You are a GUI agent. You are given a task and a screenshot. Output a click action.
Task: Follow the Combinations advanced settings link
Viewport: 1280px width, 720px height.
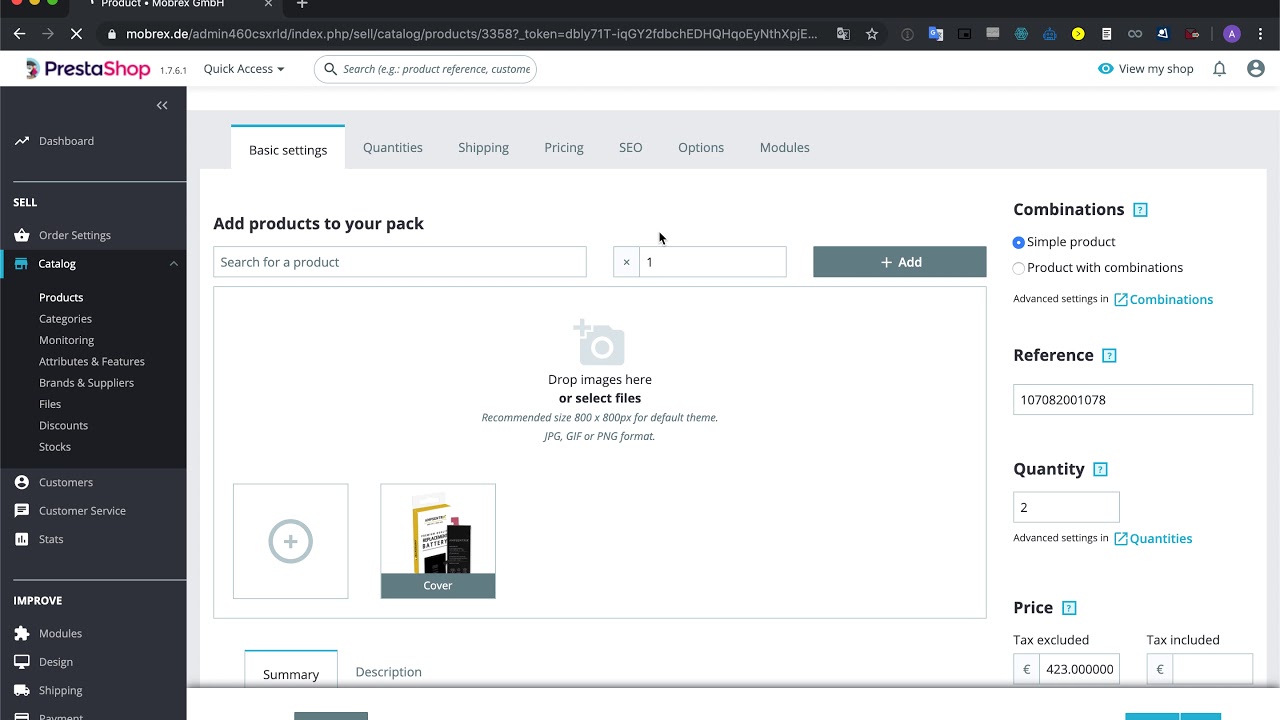(1163, 300)
